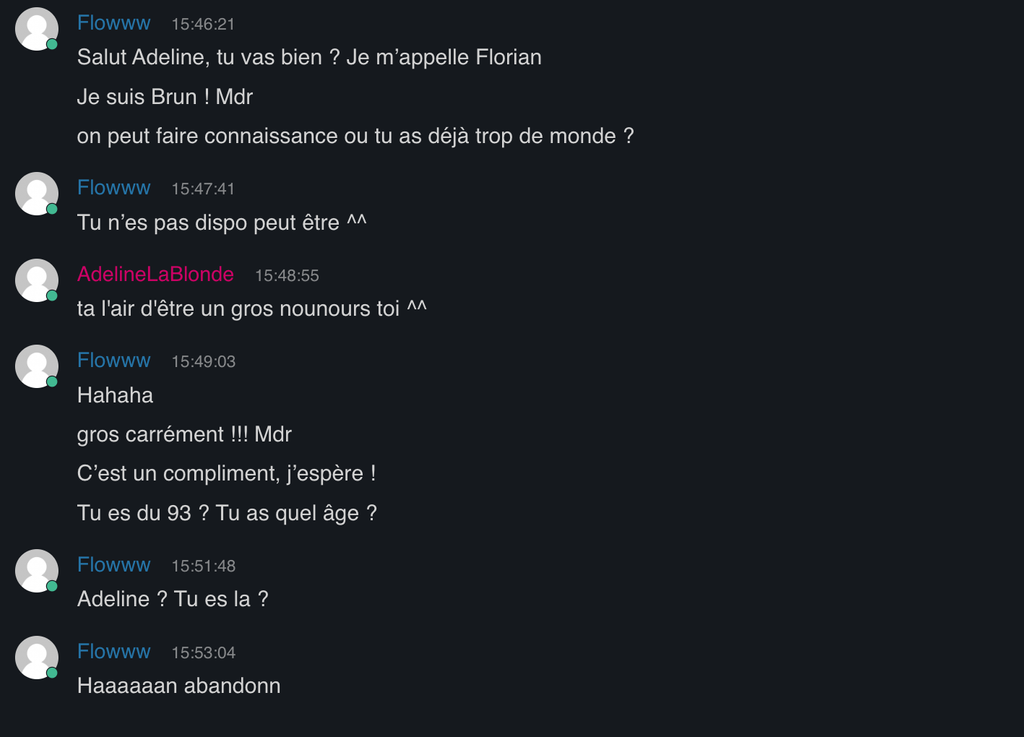Select message 'Haaaaaan abandonn'

[x=178, y=686]
